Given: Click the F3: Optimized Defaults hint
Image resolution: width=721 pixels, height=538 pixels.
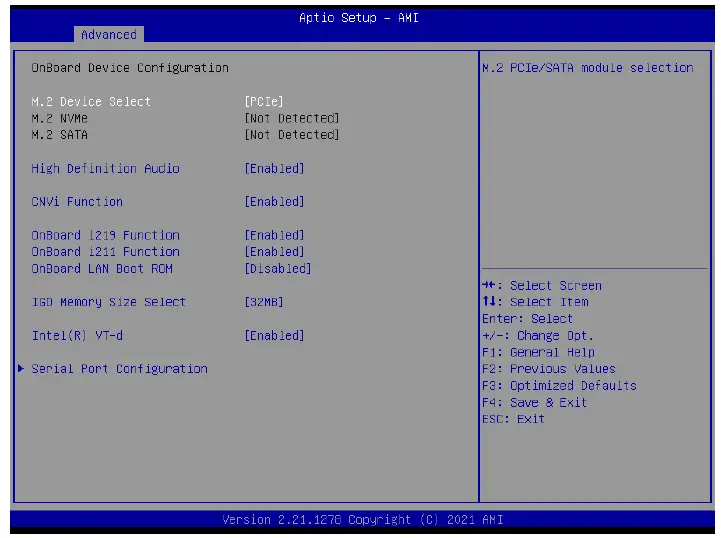Looking at the screenshot, I should 559,386.
